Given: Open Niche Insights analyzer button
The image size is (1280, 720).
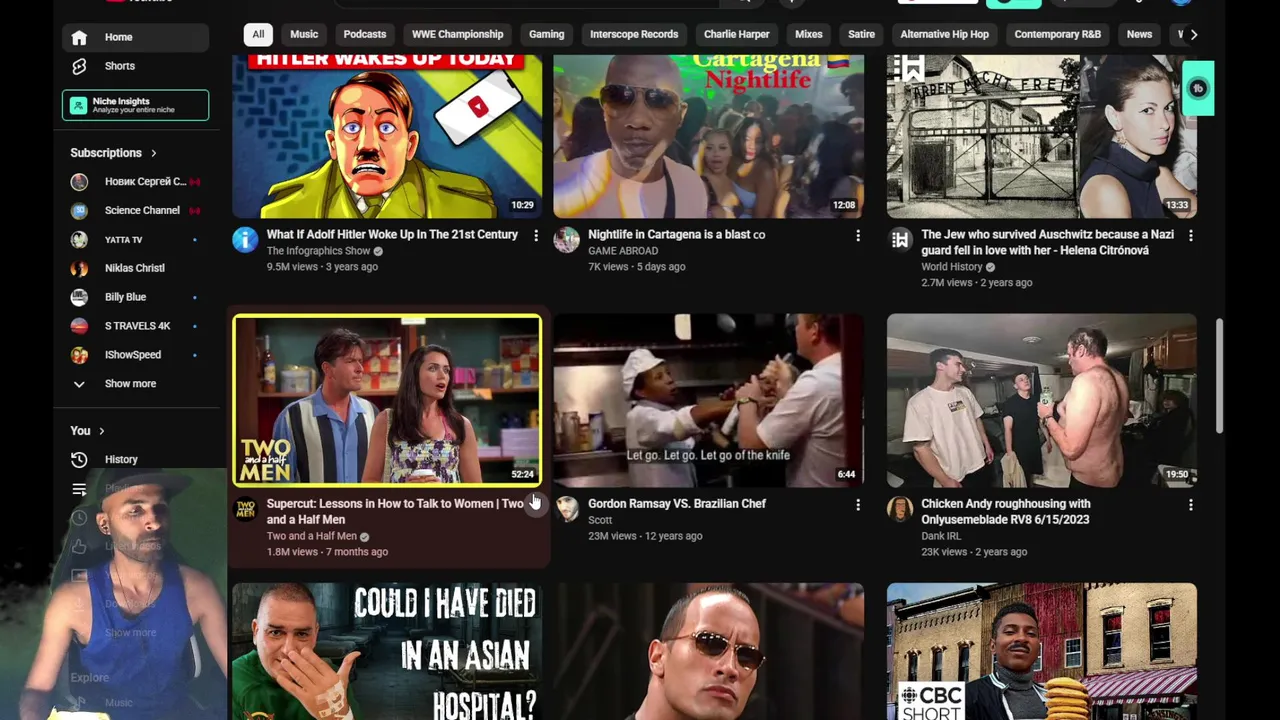Looking at the screenshot, I should pos(135,105).
